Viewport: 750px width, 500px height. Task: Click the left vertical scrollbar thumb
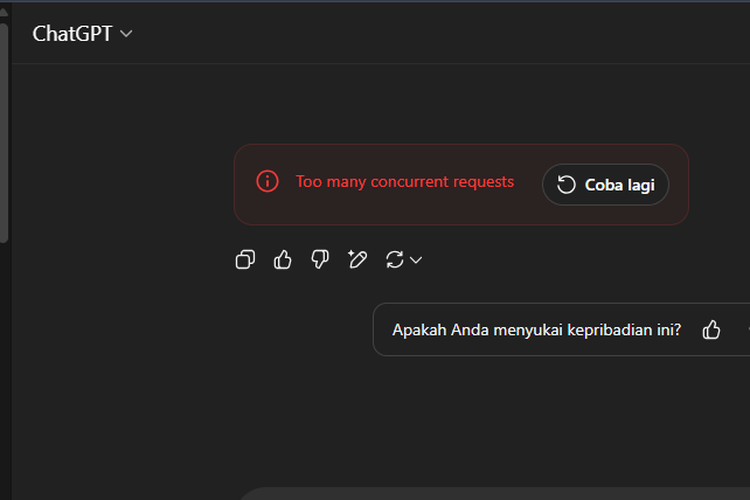pos(4,133)
